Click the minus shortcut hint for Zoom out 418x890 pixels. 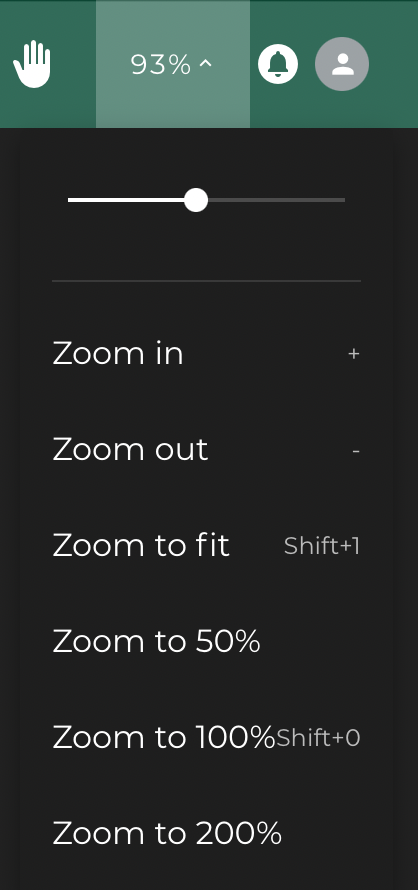coord(356,451)
